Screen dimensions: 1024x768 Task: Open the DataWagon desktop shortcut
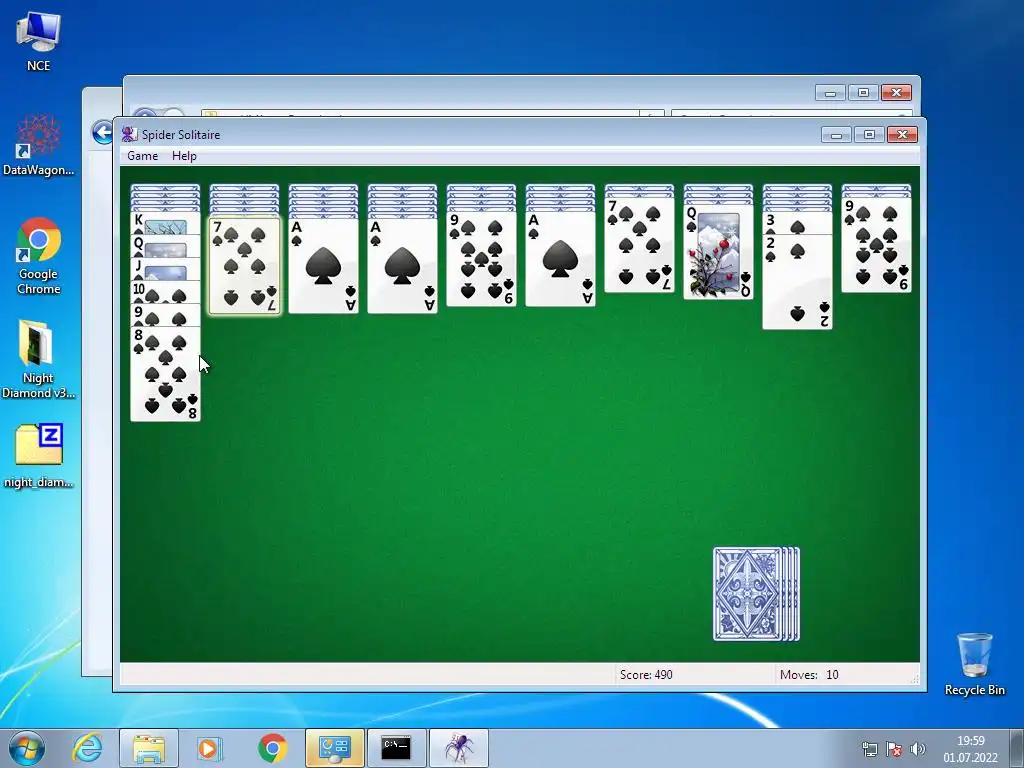coord(39,145)
